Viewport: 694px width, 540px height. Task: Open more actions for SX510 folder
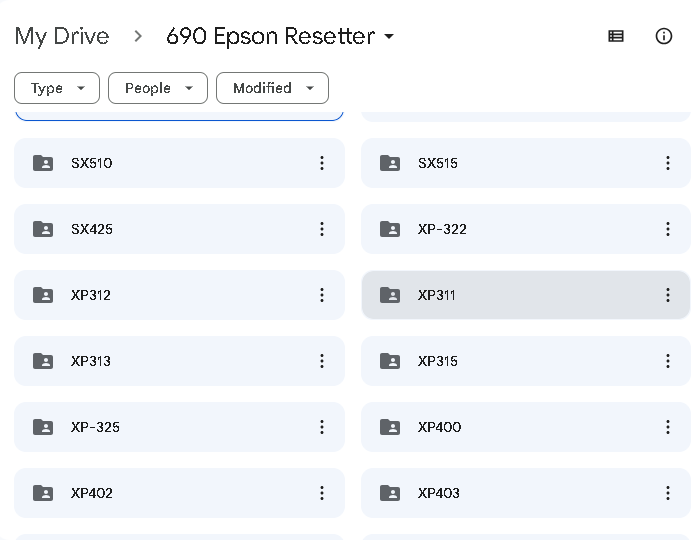click(322, 163)
